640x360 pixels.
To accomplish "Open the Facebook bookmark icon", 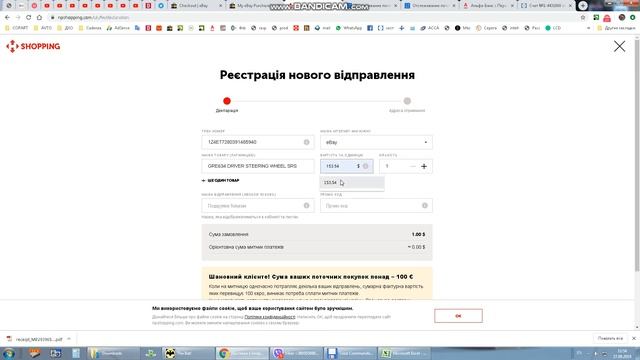I will click(370, 28).
